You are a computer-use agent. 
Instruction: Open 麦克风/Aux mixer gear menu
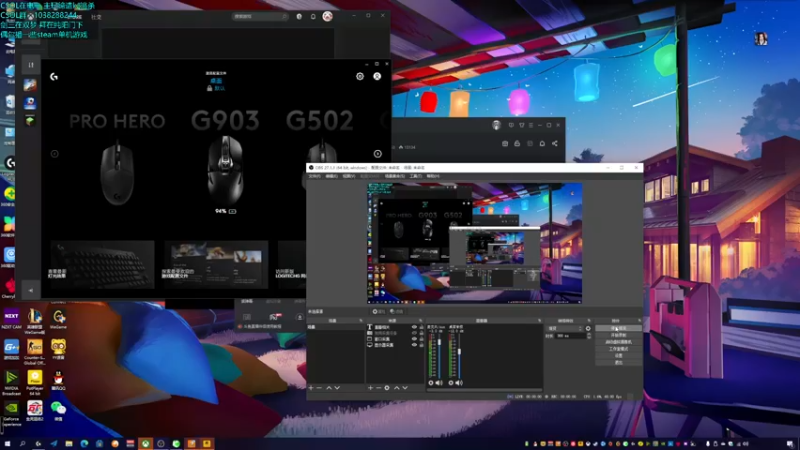(x=431, y=383)
